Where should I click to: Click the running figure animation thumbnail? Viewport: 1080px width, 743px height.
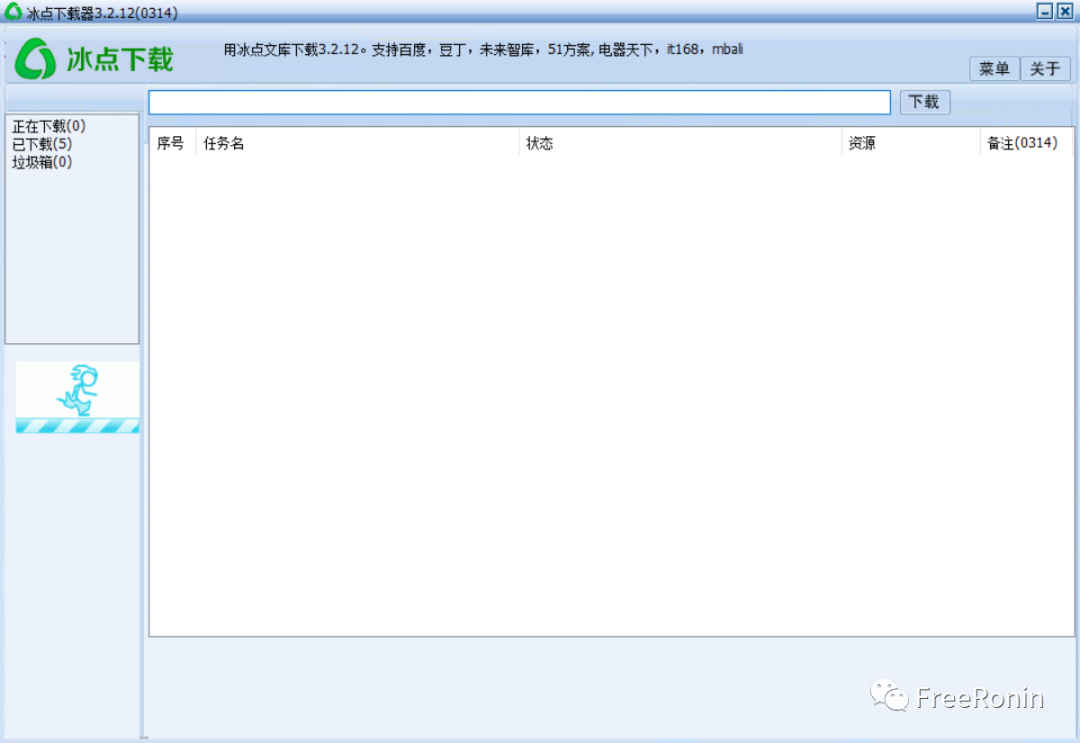tap(77, 397)
